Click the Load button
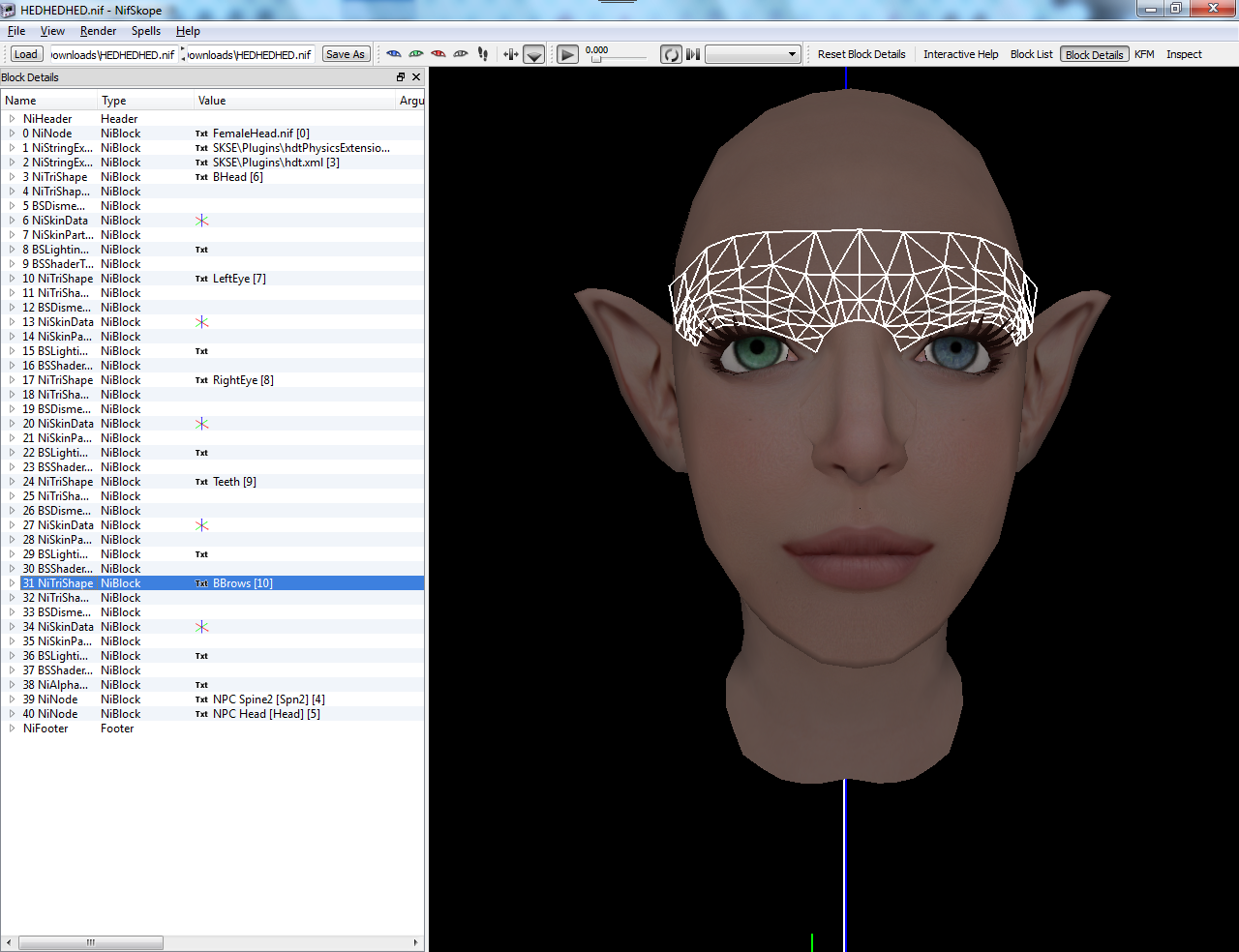Screen dimensions: 1239x952 pyautogui.click(x=26, y=54)
